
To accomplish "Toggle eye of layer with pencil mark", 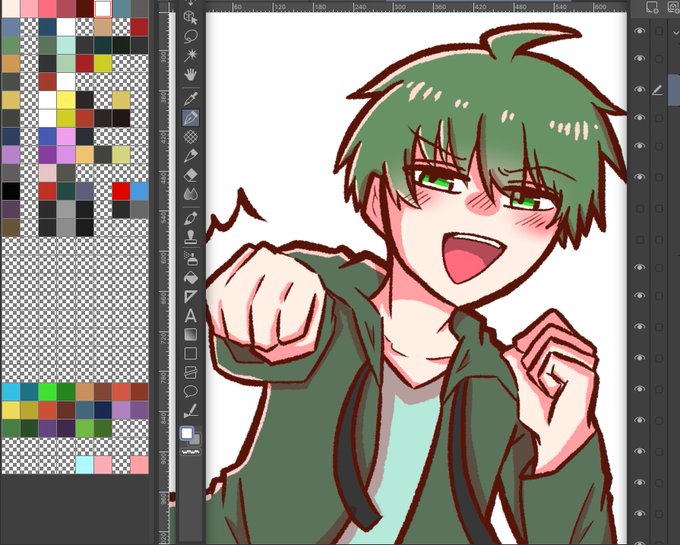I will tap(639, 90).
